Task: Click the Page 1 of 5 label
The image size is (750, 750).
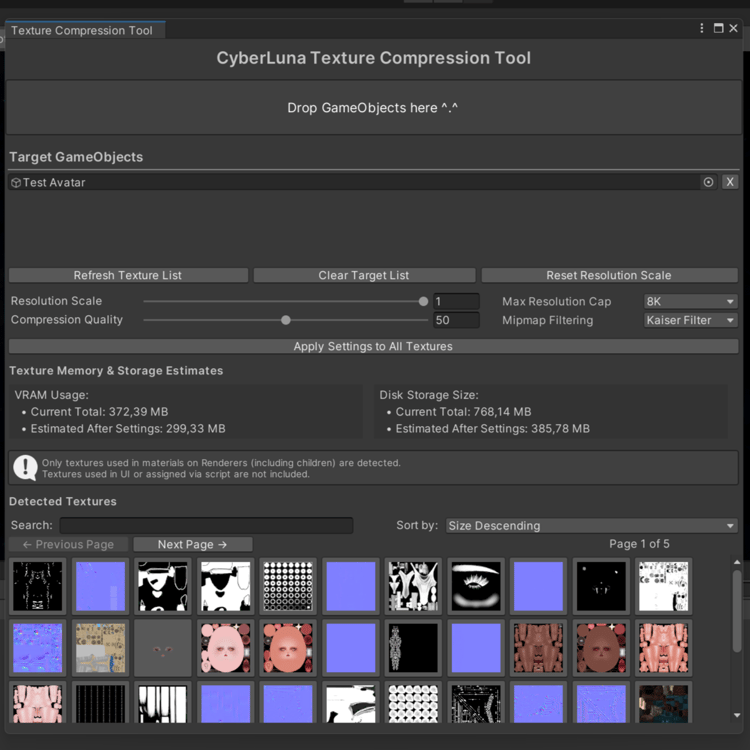Action: (639, 544)
